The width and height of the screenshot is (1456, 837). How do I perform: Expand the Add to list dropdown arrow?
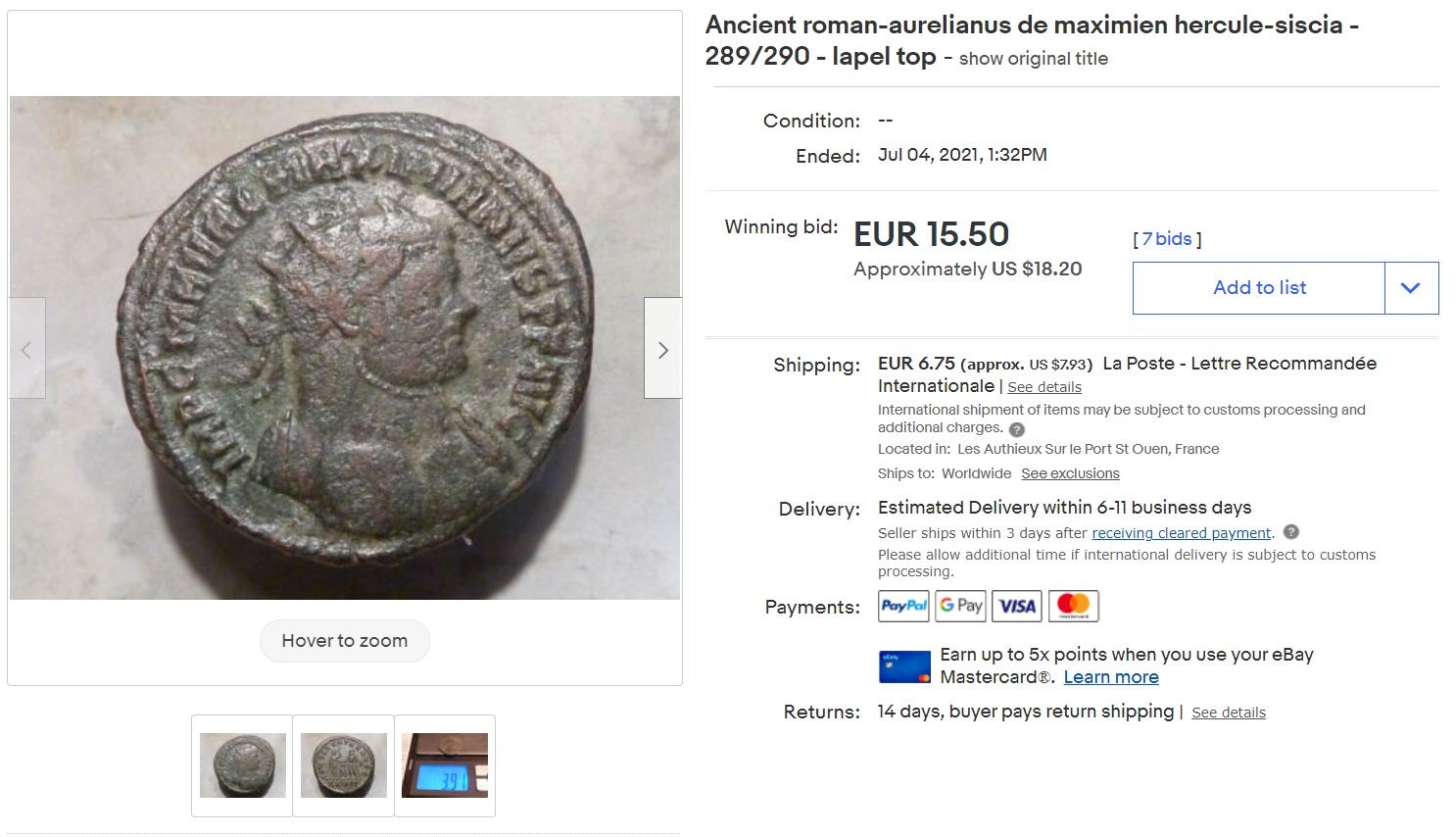tap(1411, 288)
